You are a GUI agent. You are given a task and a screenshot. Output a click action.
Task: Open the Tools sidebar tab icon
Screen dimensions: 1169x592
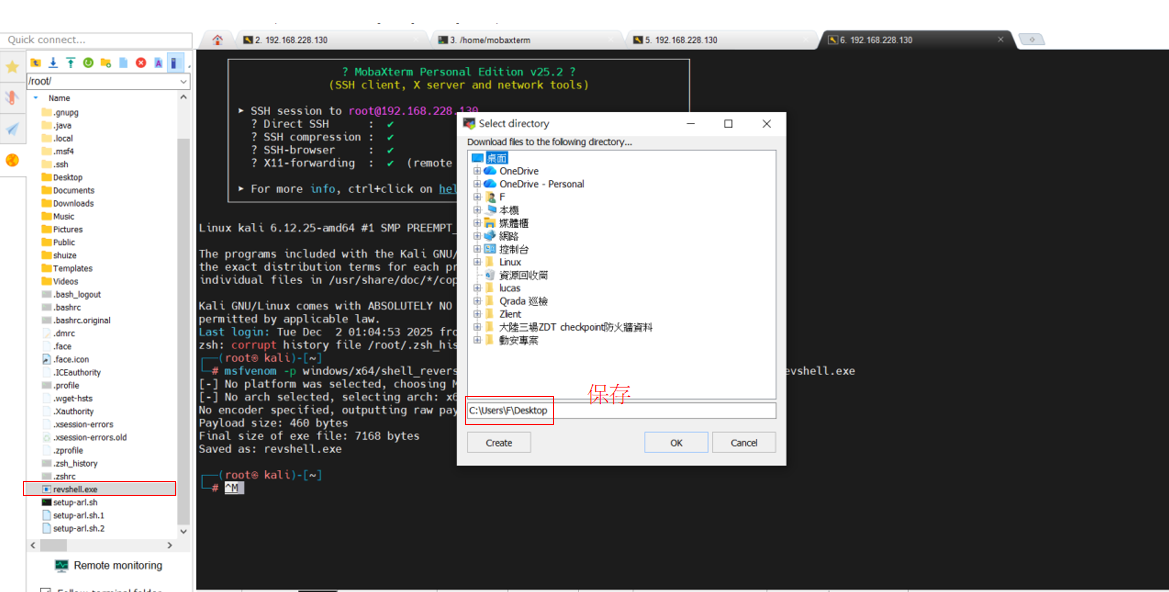coord(12,98)
